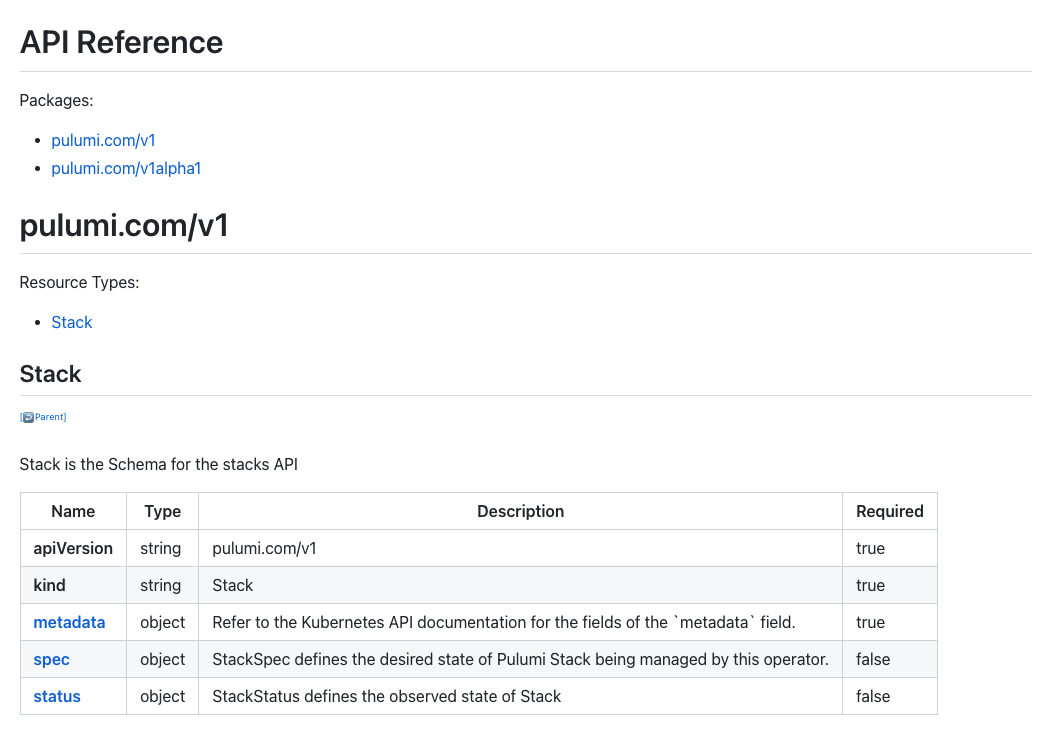Click the Stack section heading
1051x736 pixels.
[x=50, y=374]
